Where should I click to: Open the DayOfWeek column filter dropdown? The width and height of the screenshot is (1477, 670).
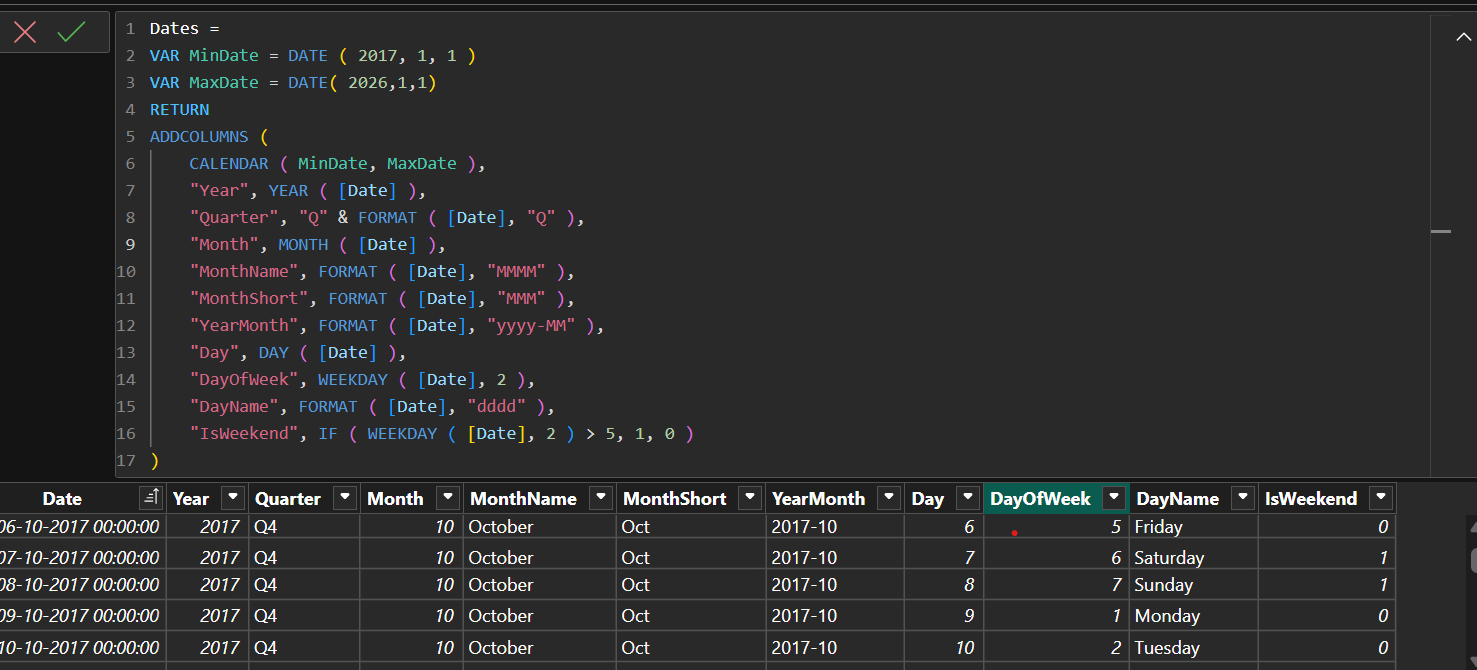1113,498
